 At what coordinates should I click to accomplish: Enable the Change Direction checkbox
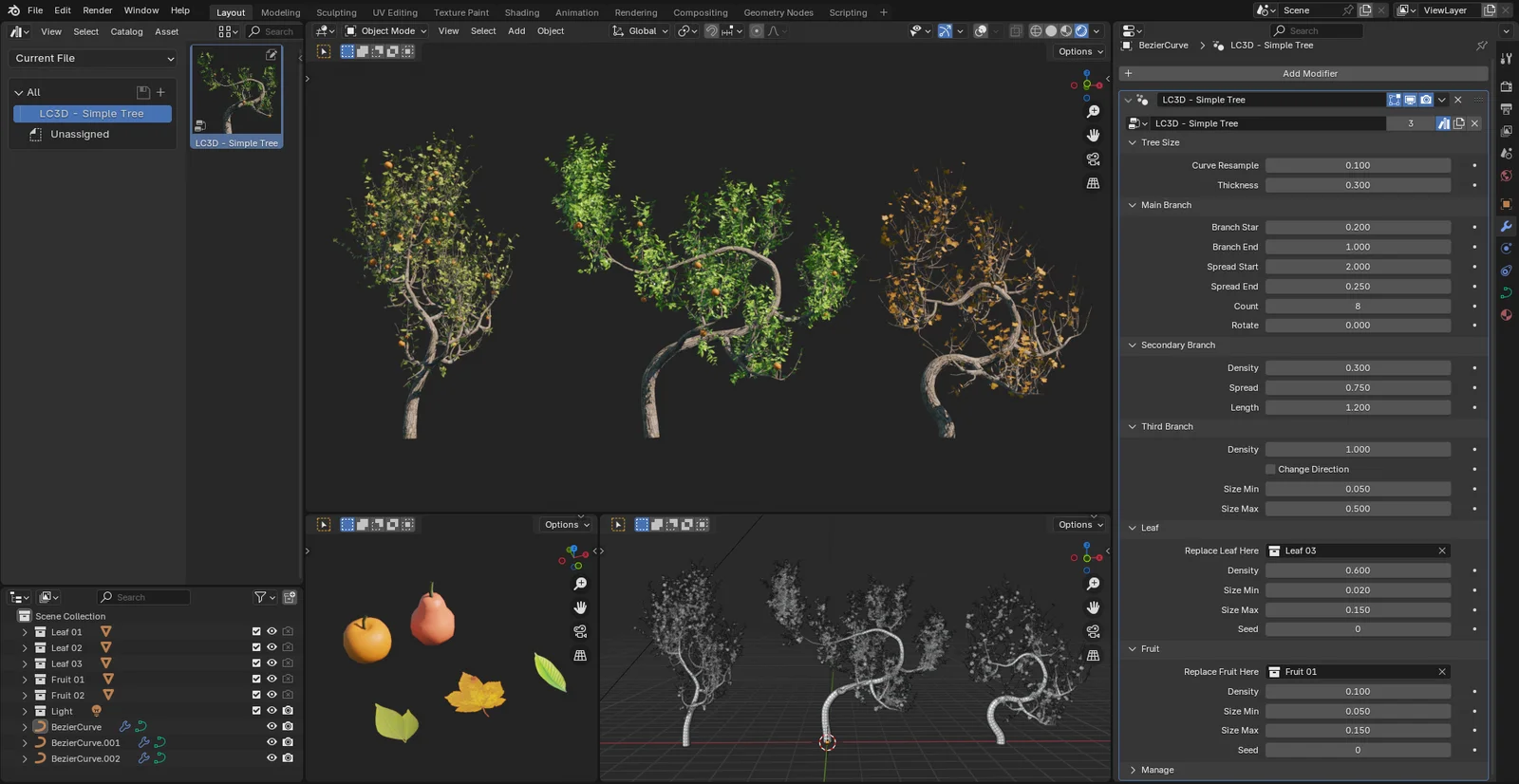(x=1270, y=469)
